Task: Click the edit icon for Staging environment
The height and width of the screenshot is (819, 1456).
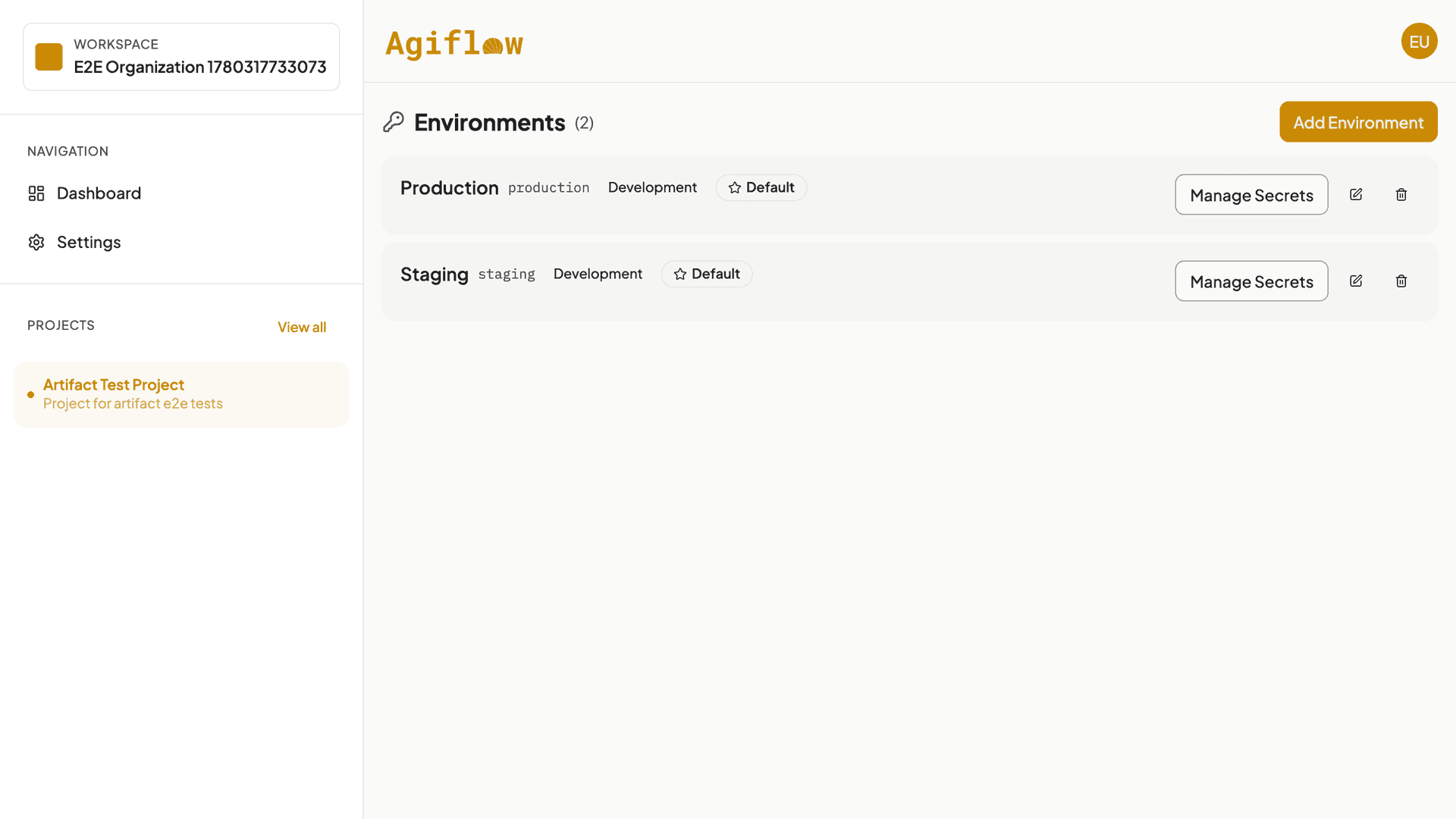Action: click(1356, 281)
